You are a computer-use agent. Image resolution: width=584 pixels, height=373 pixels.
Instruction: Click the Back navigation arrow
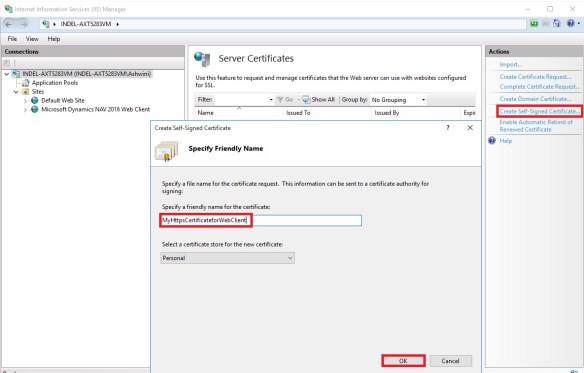(x=9, y=24)
